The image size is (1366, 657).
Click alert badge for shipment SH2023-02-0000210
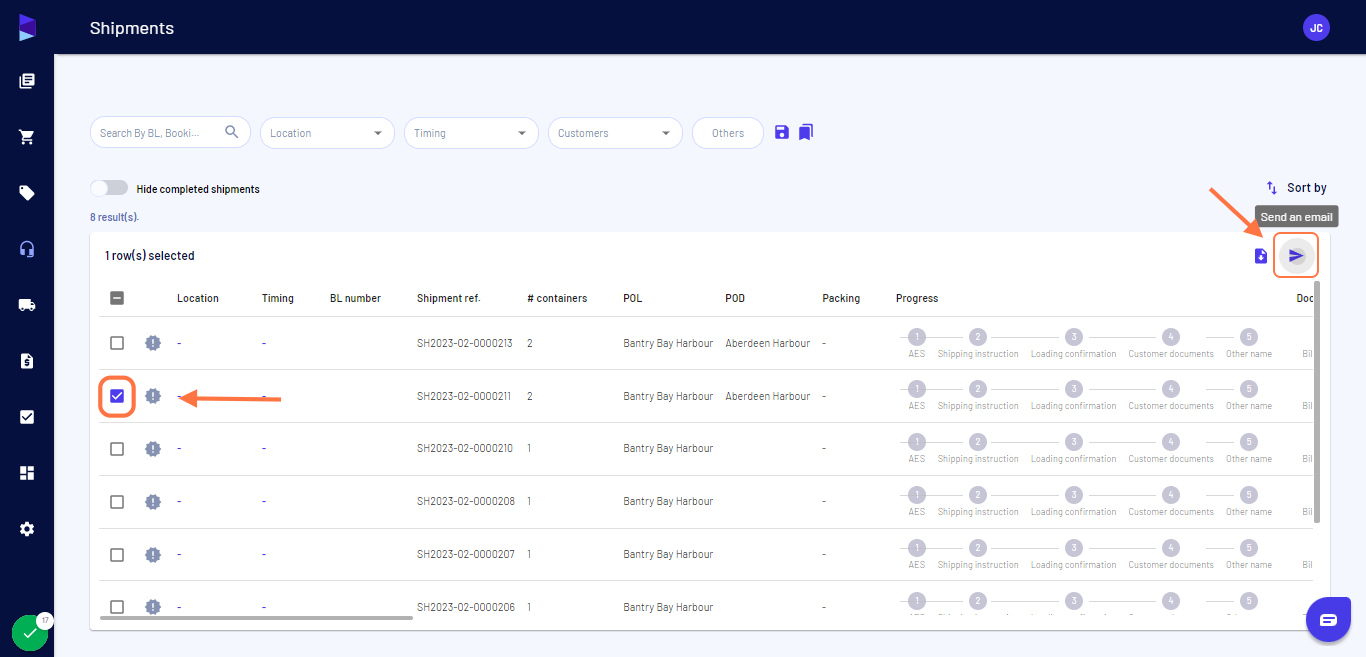(152, 449)
